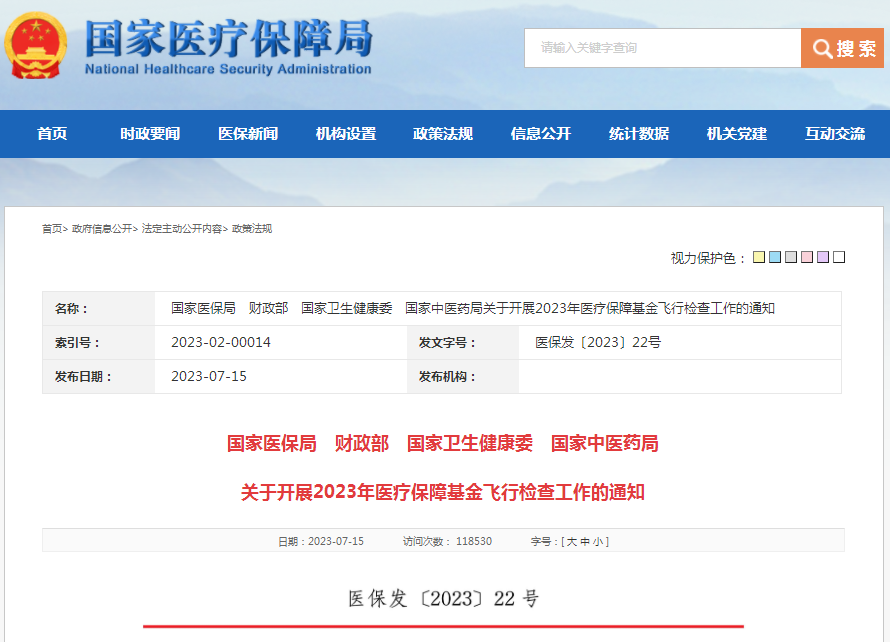Open the 机构设置 navigation item
This screenshot has height=642, width=890.
tap(346, 134)
